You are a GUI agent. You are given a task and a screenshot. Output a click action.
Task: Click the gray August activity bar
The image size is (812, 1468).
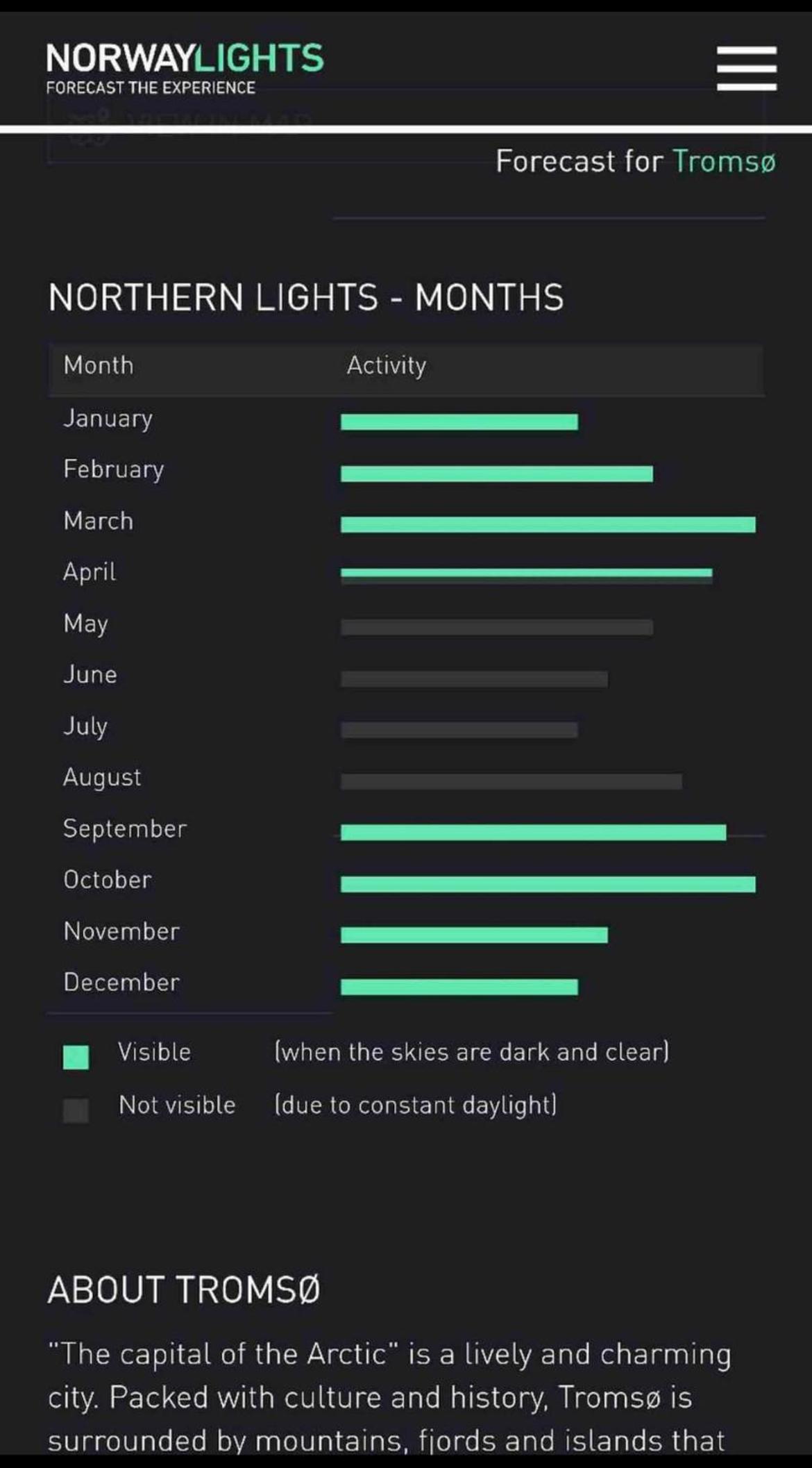click(511, 781)
